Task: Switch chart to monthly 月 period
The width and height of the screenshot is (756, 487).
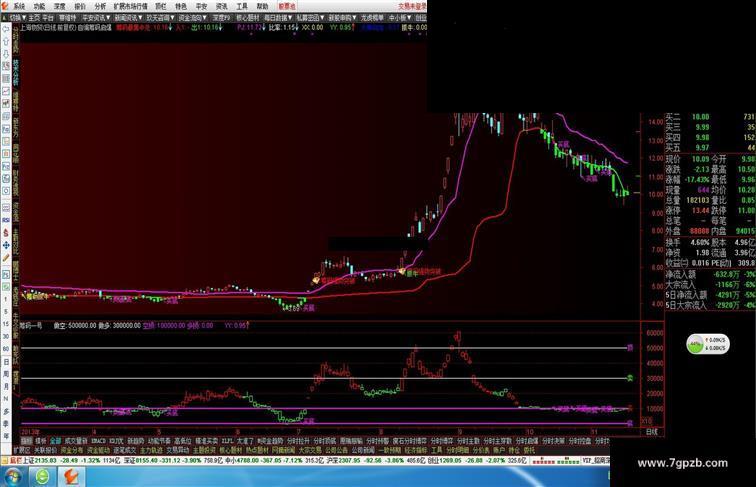Action: (6, 387)
